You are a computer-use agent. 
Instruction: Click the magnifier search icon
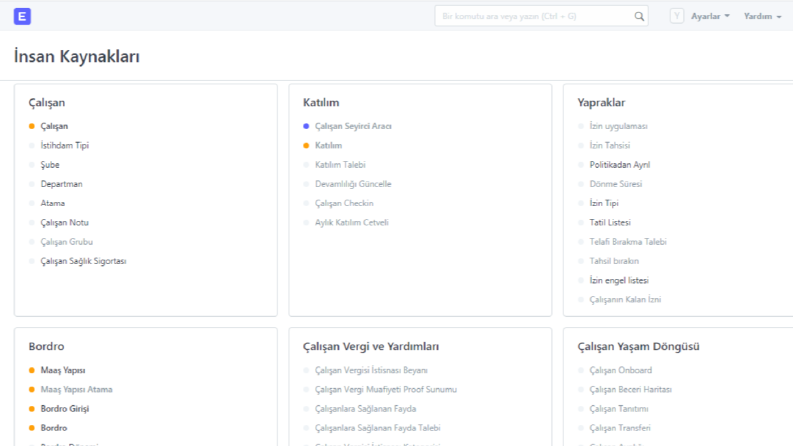[639, 16]
